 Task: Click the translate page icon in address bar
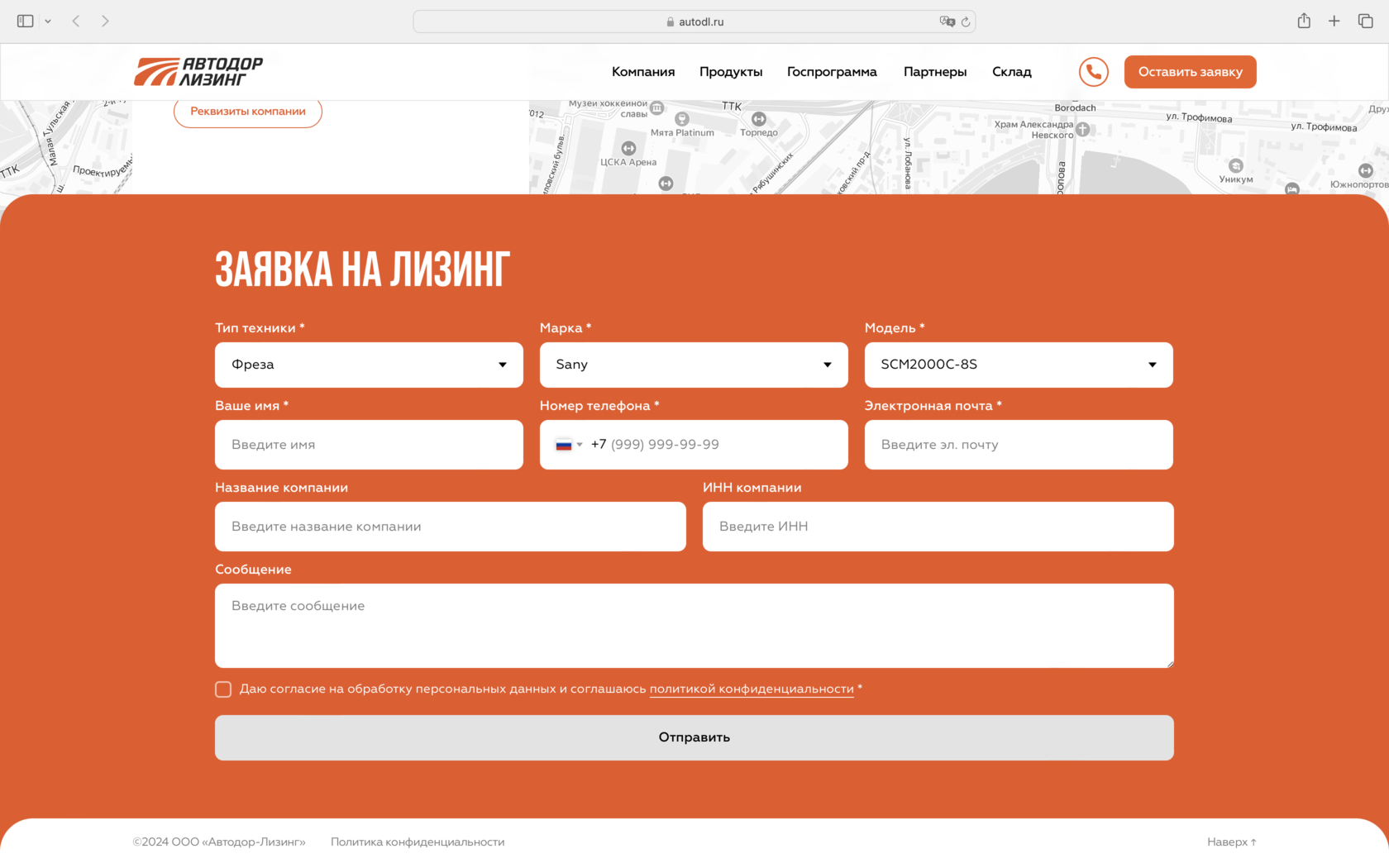click(947, 21)
